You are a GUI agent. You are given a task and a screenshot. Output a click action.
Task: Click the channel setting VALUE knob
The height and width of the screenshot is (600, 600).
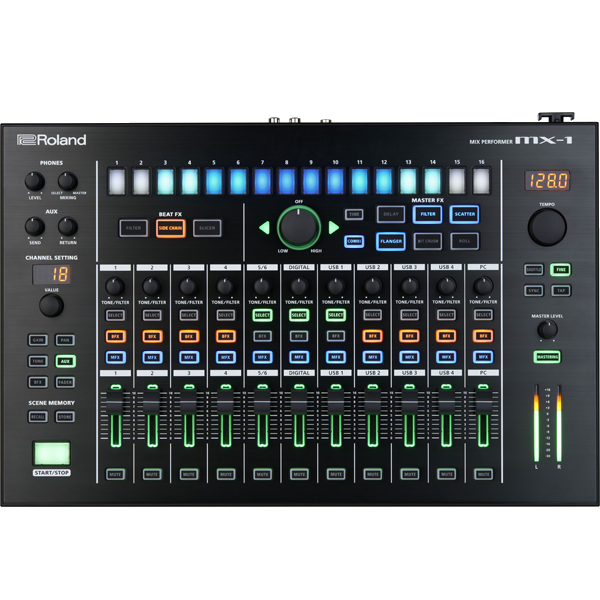tap(51, 305)
